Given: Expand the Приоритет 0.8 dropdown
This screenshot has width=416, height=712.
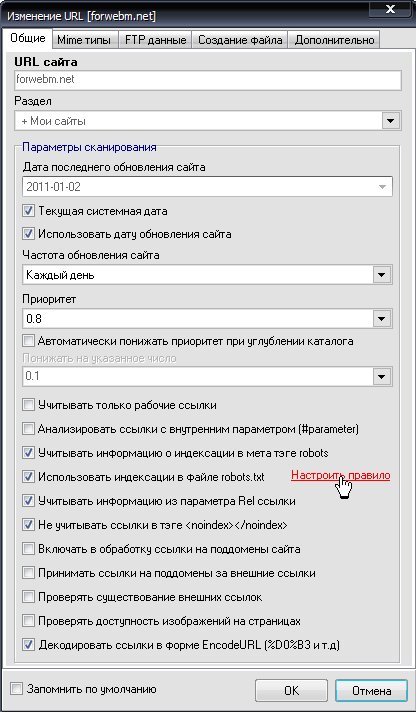Looking at the screenshot, I should pyautogui.click(x=381, y=319).
